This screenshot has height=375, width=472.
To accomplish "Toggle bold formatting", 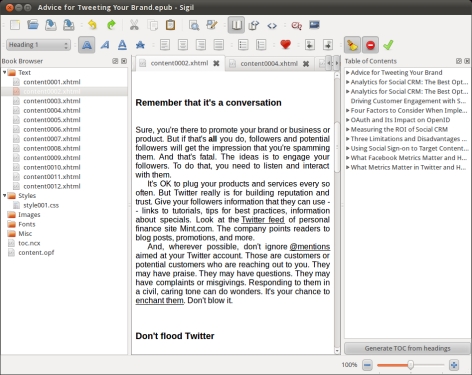I will click(x=87, y=45).
